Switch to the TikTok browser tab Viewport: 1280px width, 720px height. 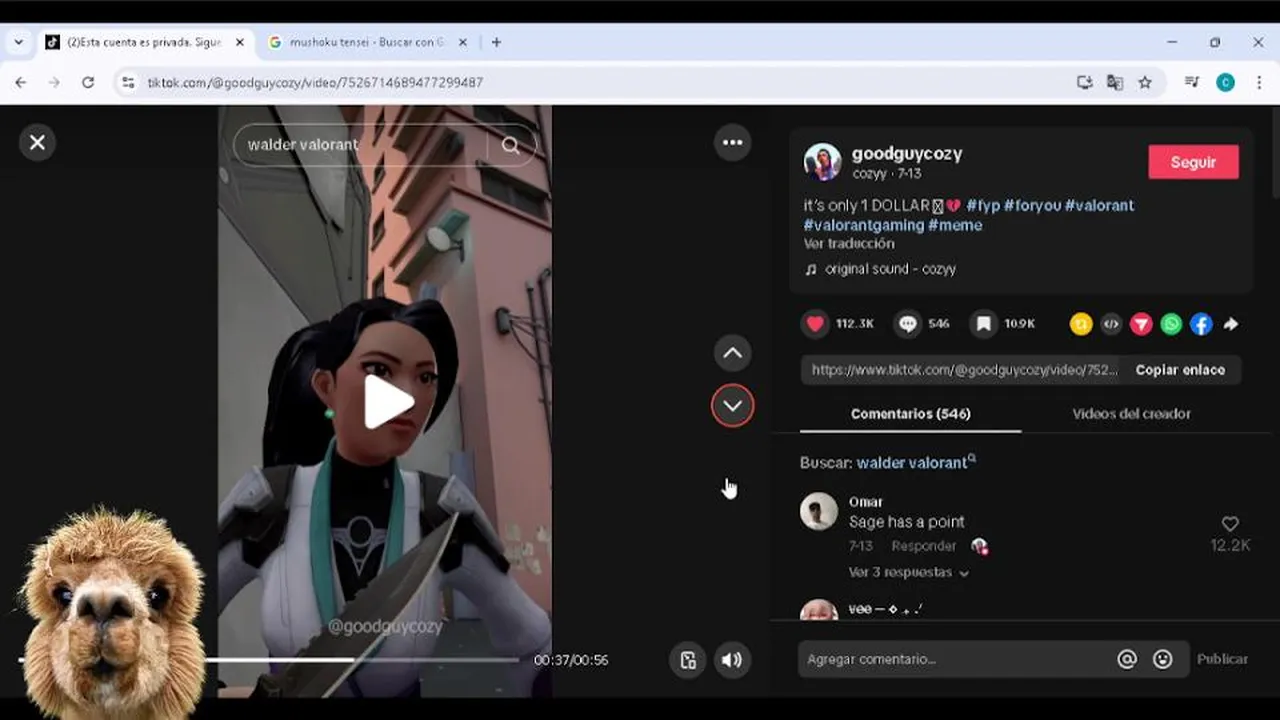pos(144,43)
